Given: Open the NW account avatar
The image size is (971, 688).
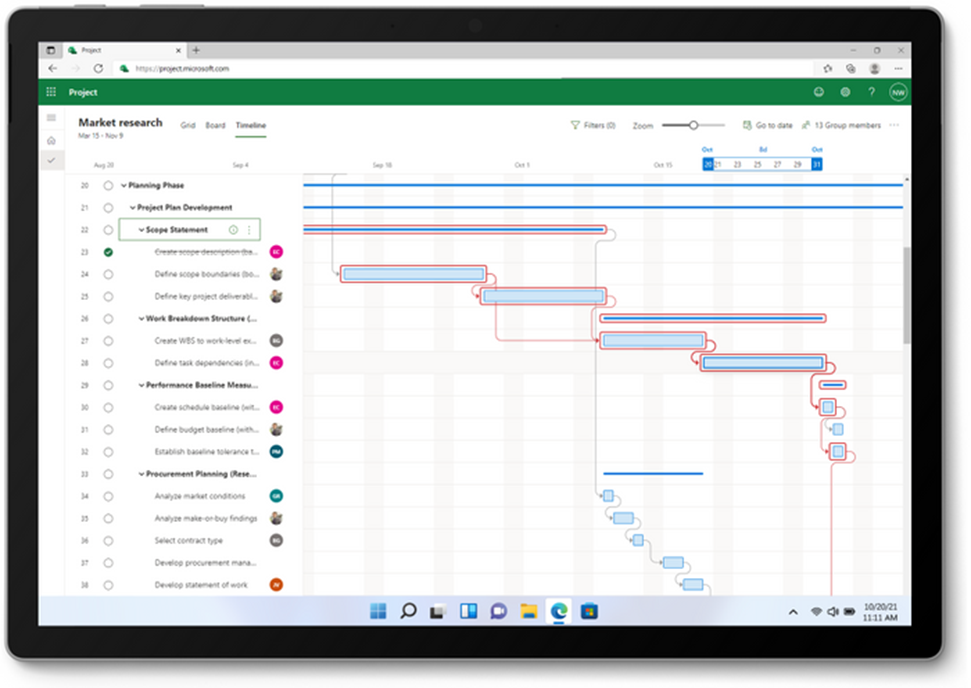Looking at the screenshot, I should [898, 92].
